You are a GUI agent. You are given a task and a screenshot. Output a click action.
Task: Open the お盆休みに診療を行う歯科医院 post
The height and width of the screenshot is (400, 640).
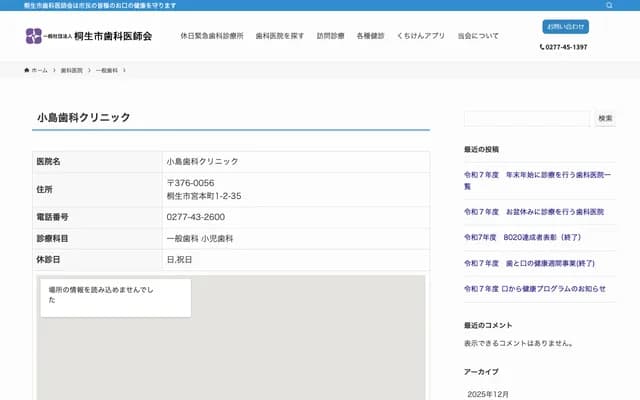coord(533,212)
